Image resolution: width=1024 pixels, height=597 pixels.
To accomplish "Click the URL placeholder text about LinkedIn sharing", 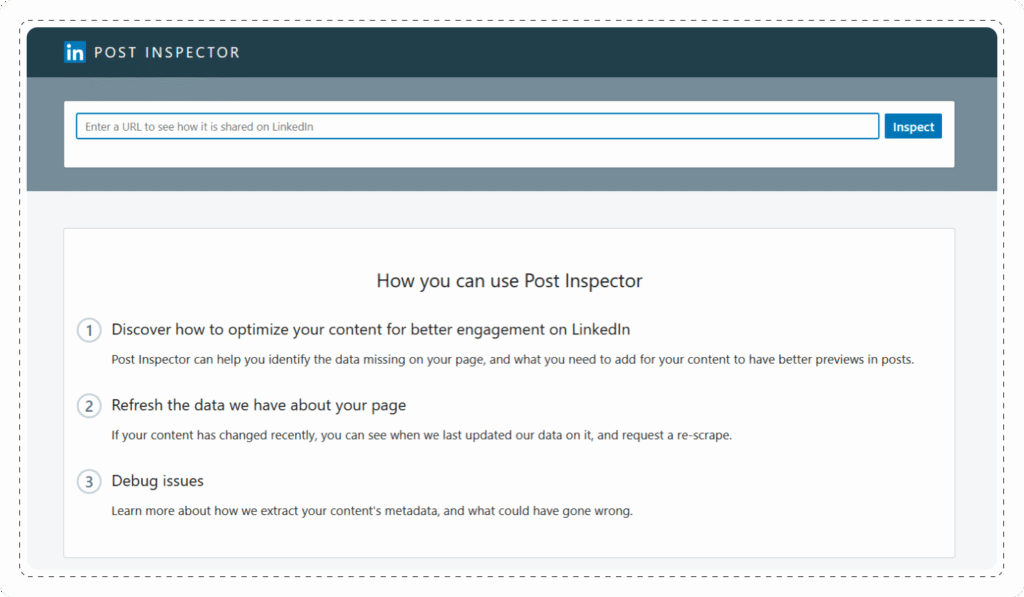I will (197, 126).
